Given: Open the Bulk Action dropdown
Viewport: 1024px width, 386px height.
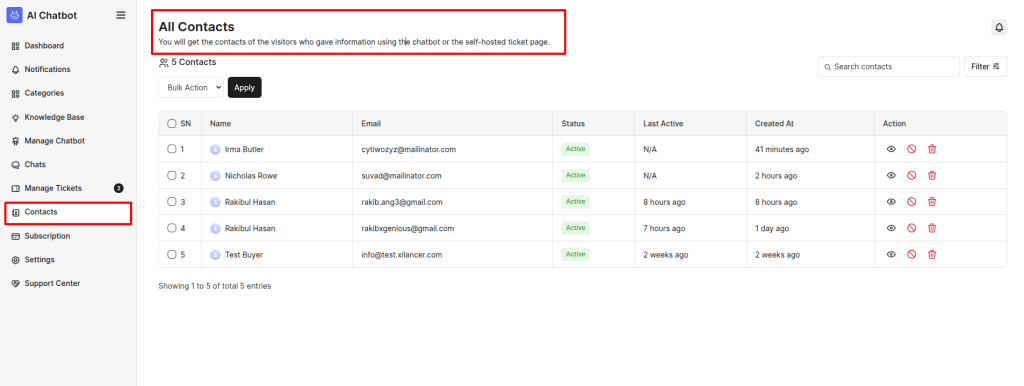Looking at the screenshot, I should pyautogui.click(x=191, y=88).
